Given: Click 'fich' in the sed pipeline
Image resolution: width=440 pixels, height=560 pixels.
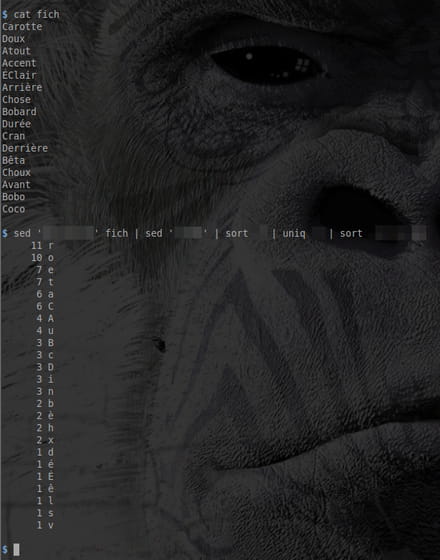Looking at the screenshot, I should click(x=117, y=234).
